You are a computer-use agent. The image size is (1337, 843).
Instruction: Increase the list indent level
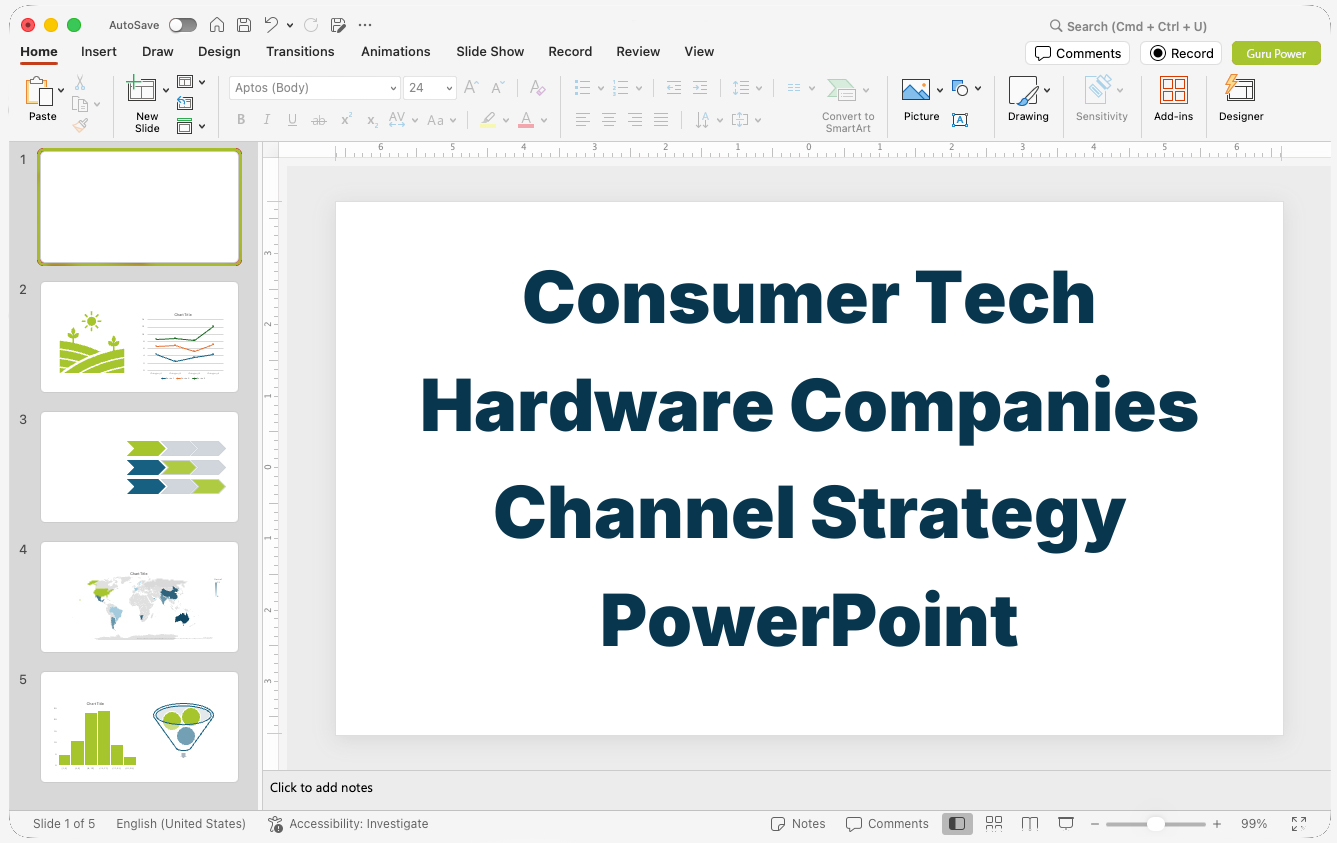click(700, 88)
